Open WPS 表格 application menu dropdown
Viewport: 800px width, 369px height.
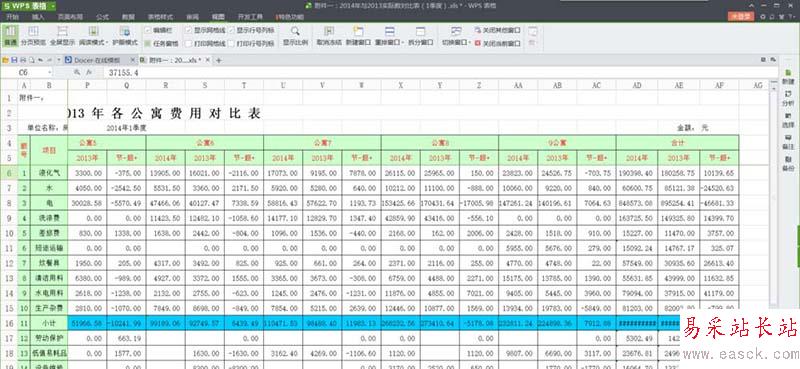point(53,6)
